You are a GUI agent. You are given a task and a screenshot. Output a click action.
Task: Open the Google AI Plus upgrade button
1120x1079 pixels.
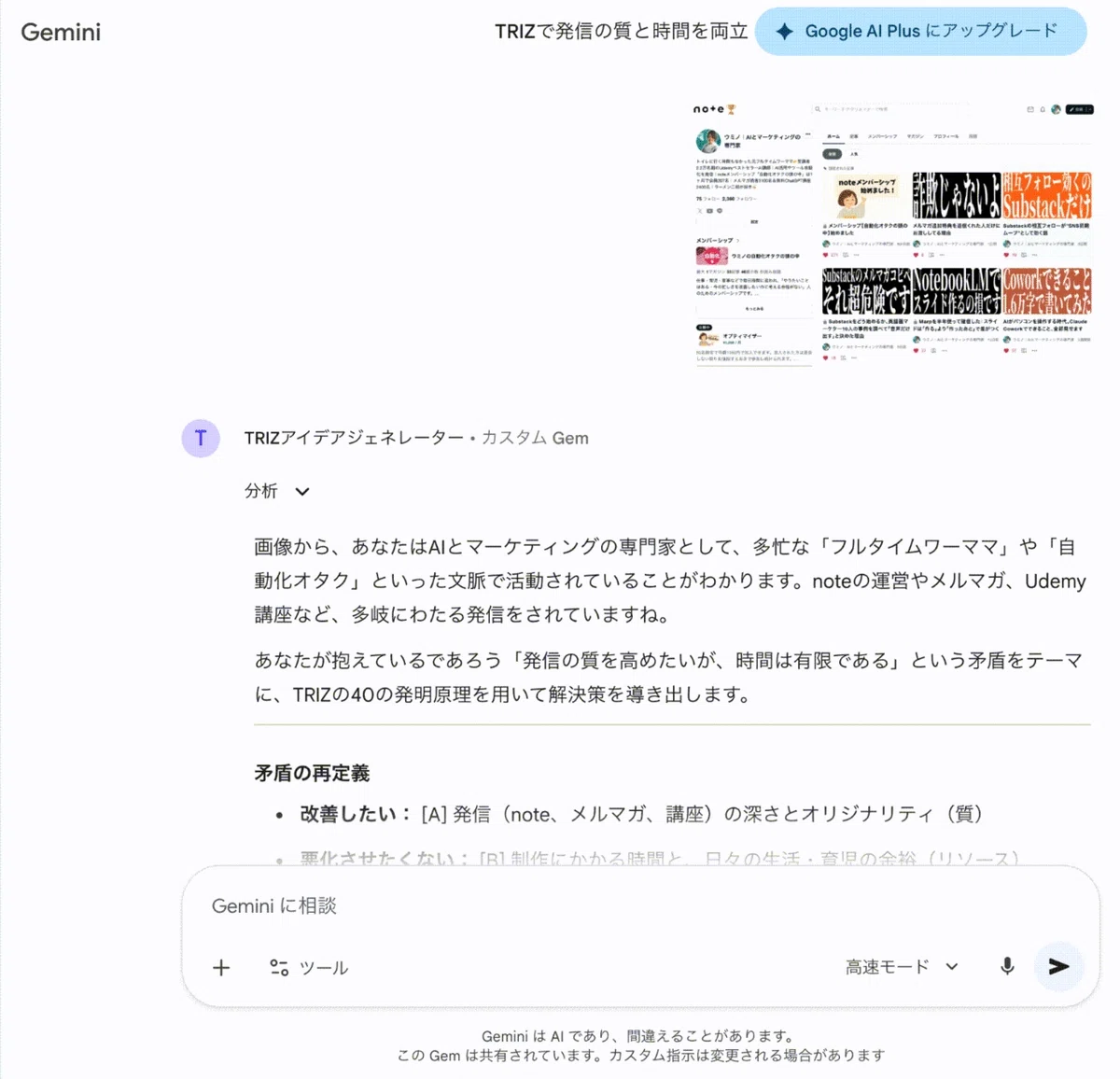click(920, 31)
